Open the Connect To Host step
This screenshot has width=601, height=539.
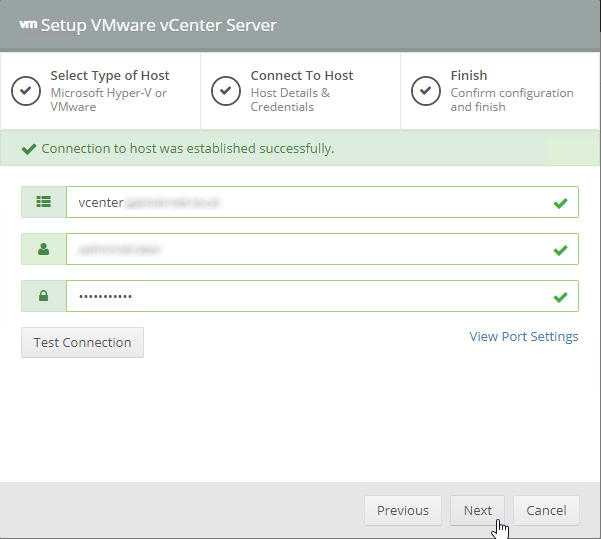[300, 91]
